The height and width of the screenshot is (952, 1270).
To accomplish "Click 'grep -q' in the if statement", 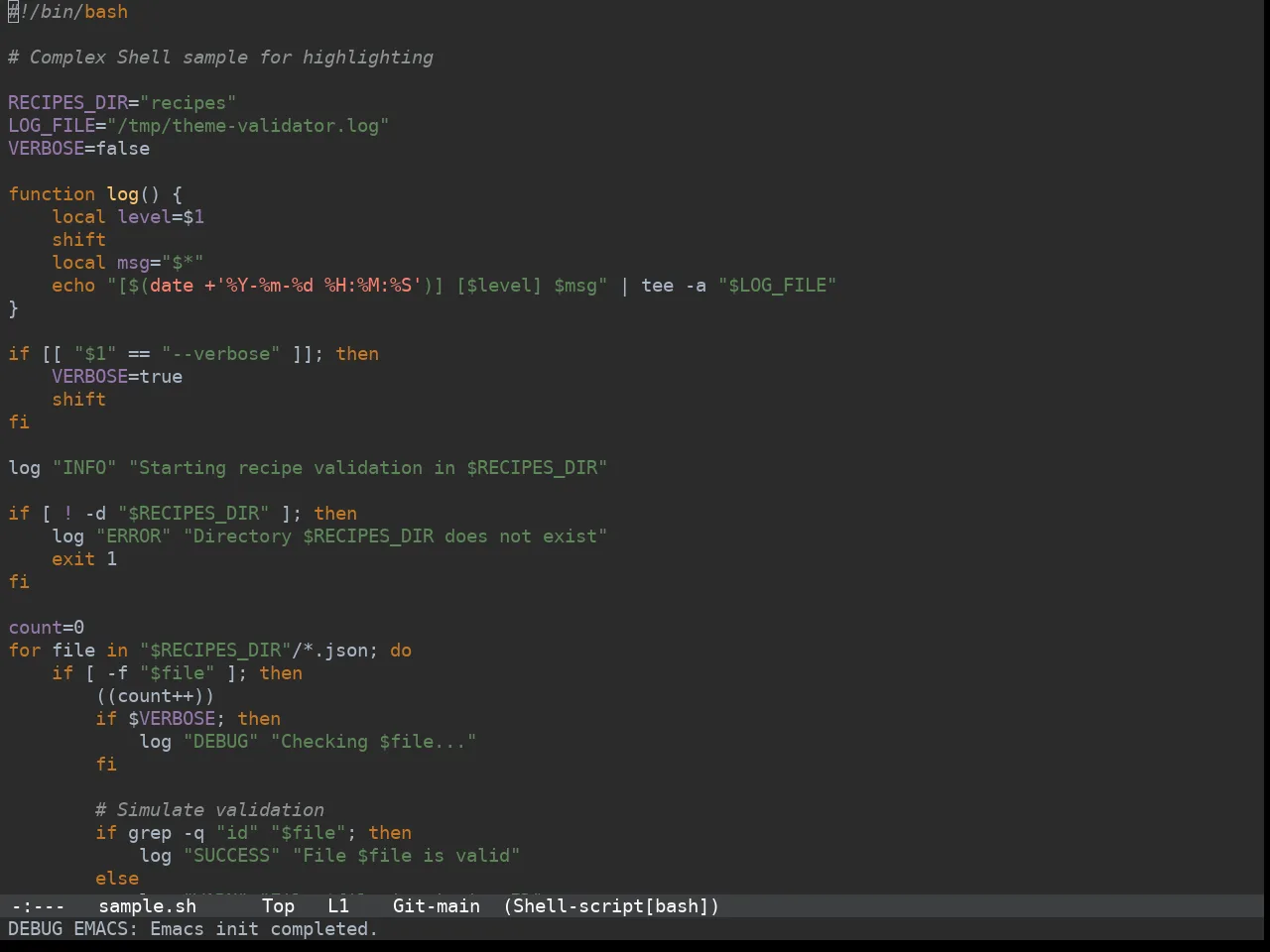I will pos(167,833).
